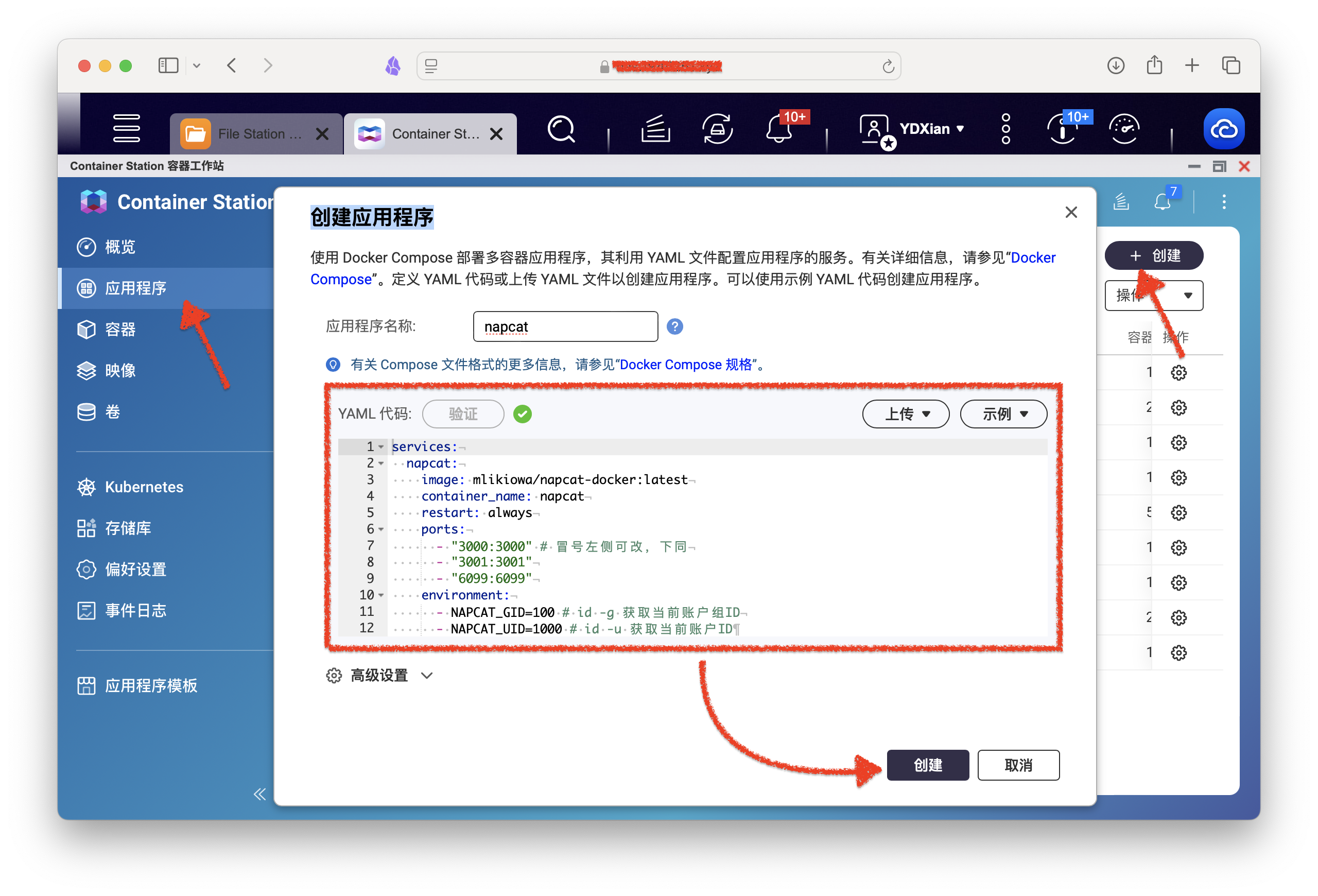Open background tasks stack icon in QTS bar
Screen dimensions: 1318x896
(x=655, y=129)
